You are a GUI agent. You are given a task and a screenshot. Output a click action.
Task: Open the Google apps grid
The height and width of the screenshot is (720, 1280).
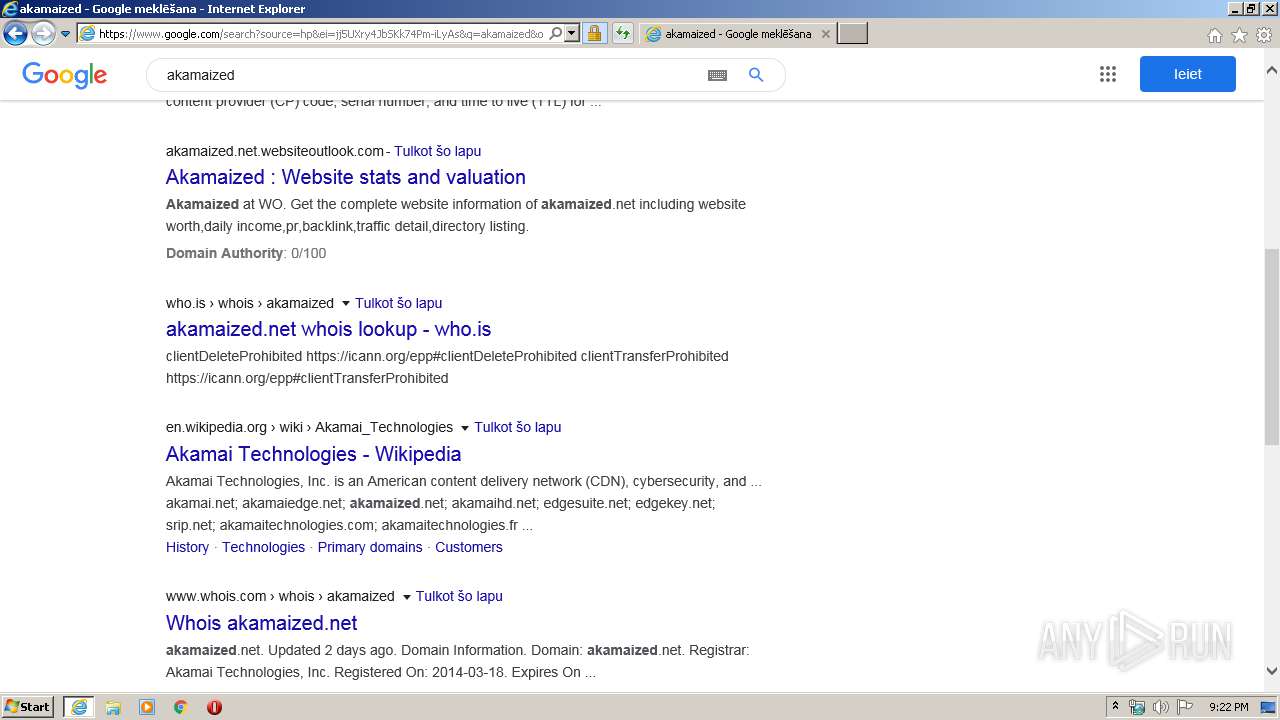(x=1107, y=74)
